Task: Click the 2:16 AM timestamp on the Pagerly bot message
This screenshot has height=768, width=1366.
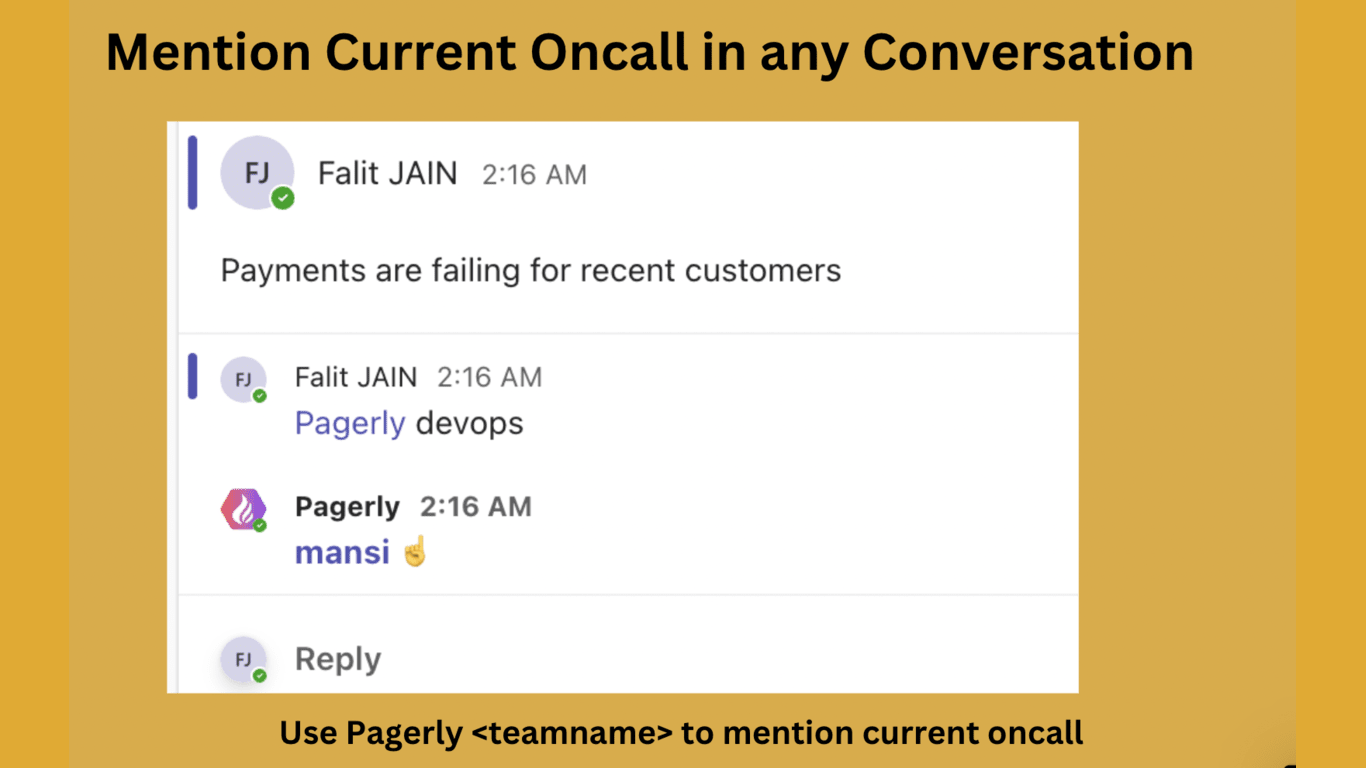Action: point(475,507)
